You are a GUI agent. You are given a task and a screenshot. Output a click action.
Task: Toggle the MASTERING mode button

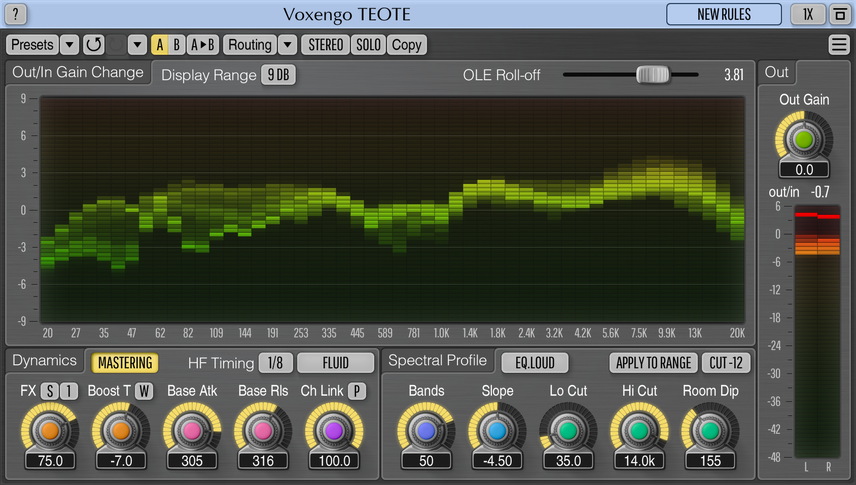125,363
